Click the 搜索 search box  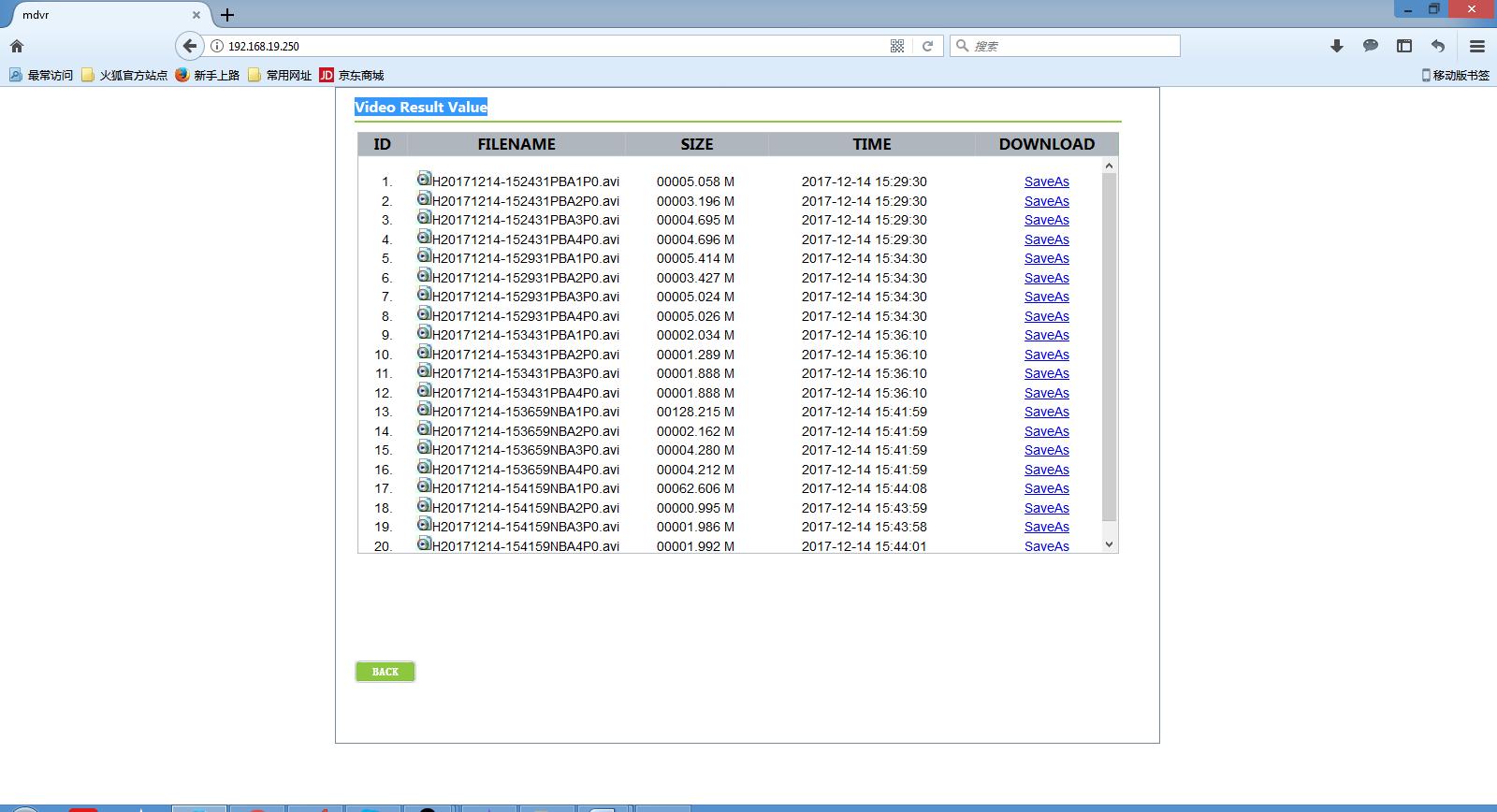click(1066, 46)
